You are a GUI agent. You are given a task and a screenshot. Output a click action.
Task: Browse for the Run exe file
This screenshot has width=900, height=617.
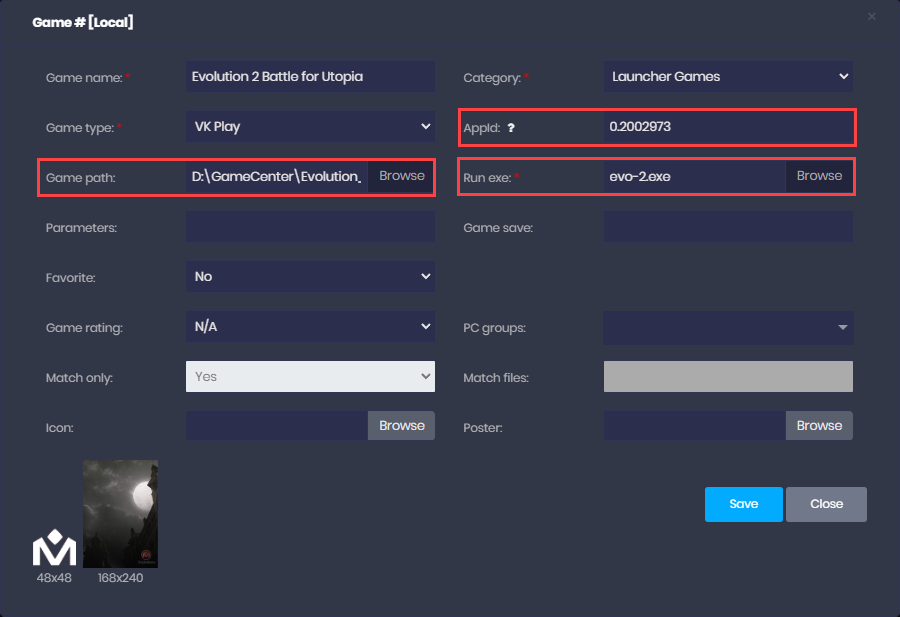819,176
